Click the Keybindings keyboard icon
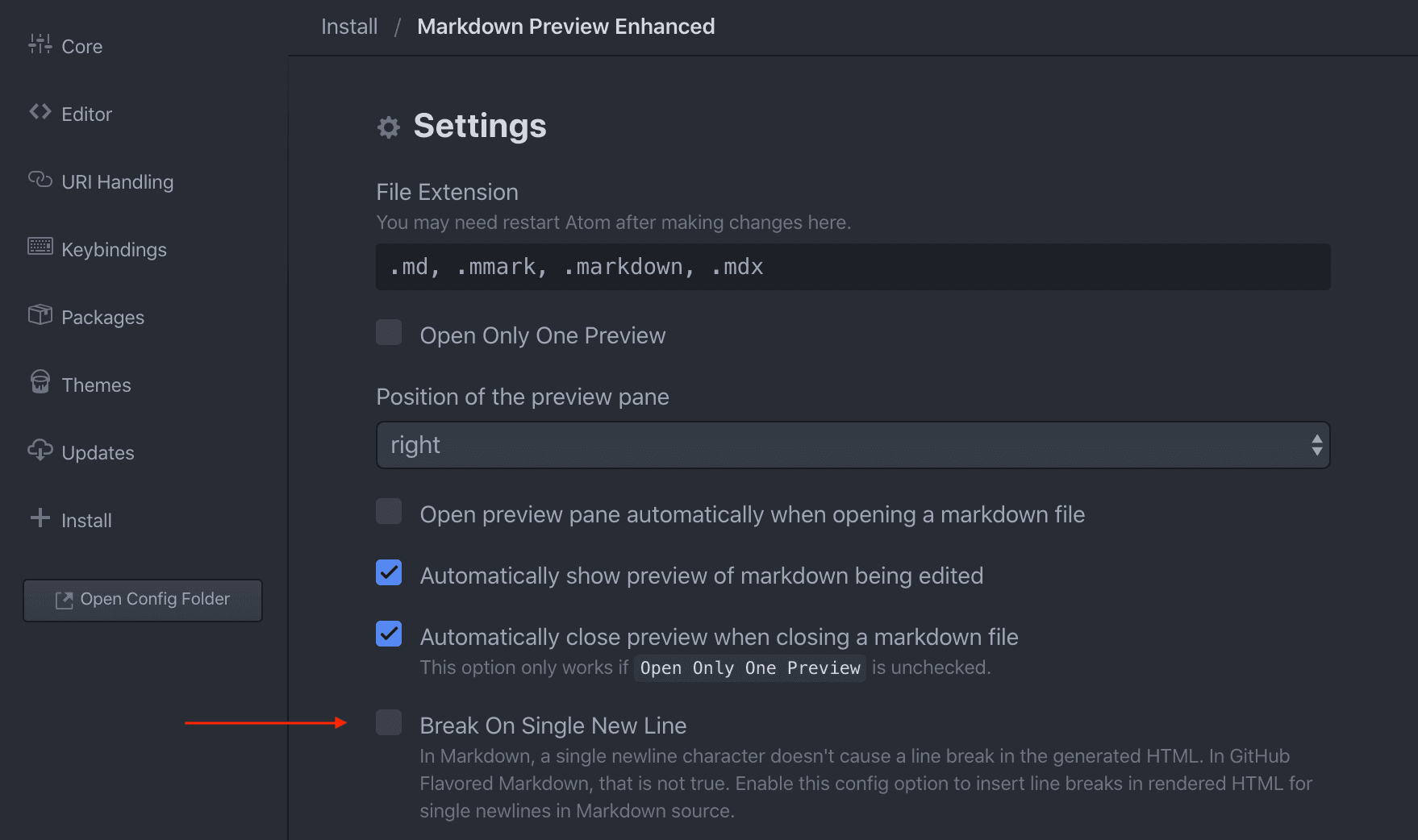This screenshot has width=1418, height=840. pyautogui.click(x=40, y=247)
